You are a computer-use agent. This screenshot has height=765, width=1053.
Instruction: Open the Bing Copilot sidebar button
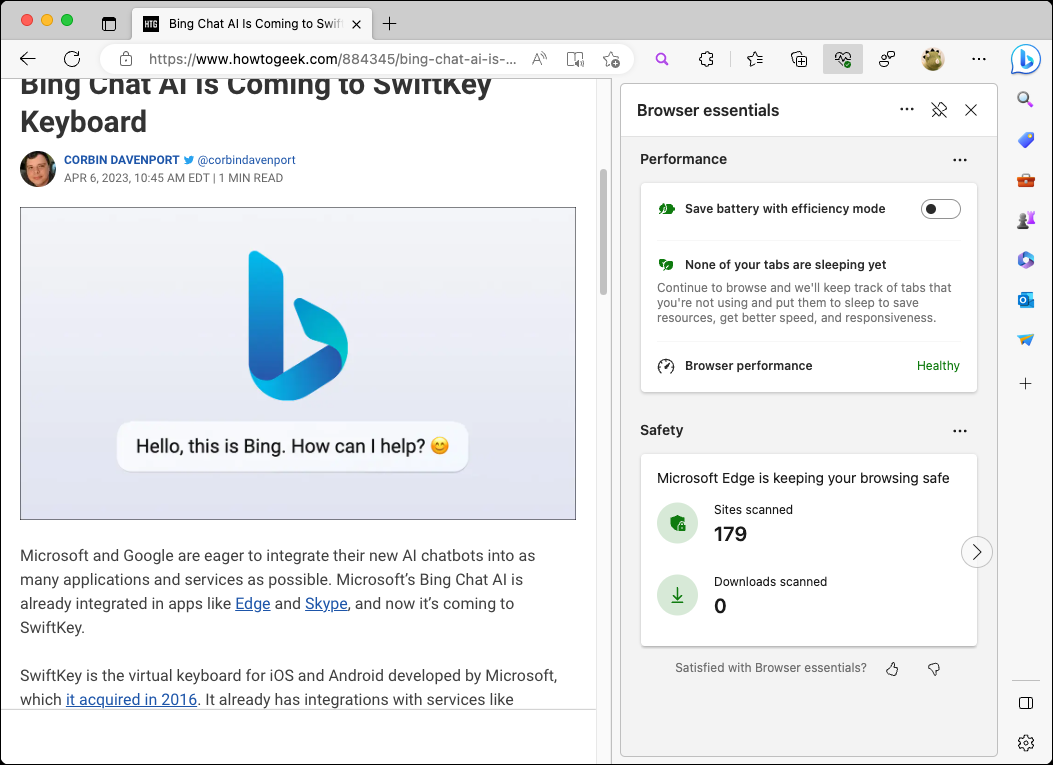pos(1025,59)
